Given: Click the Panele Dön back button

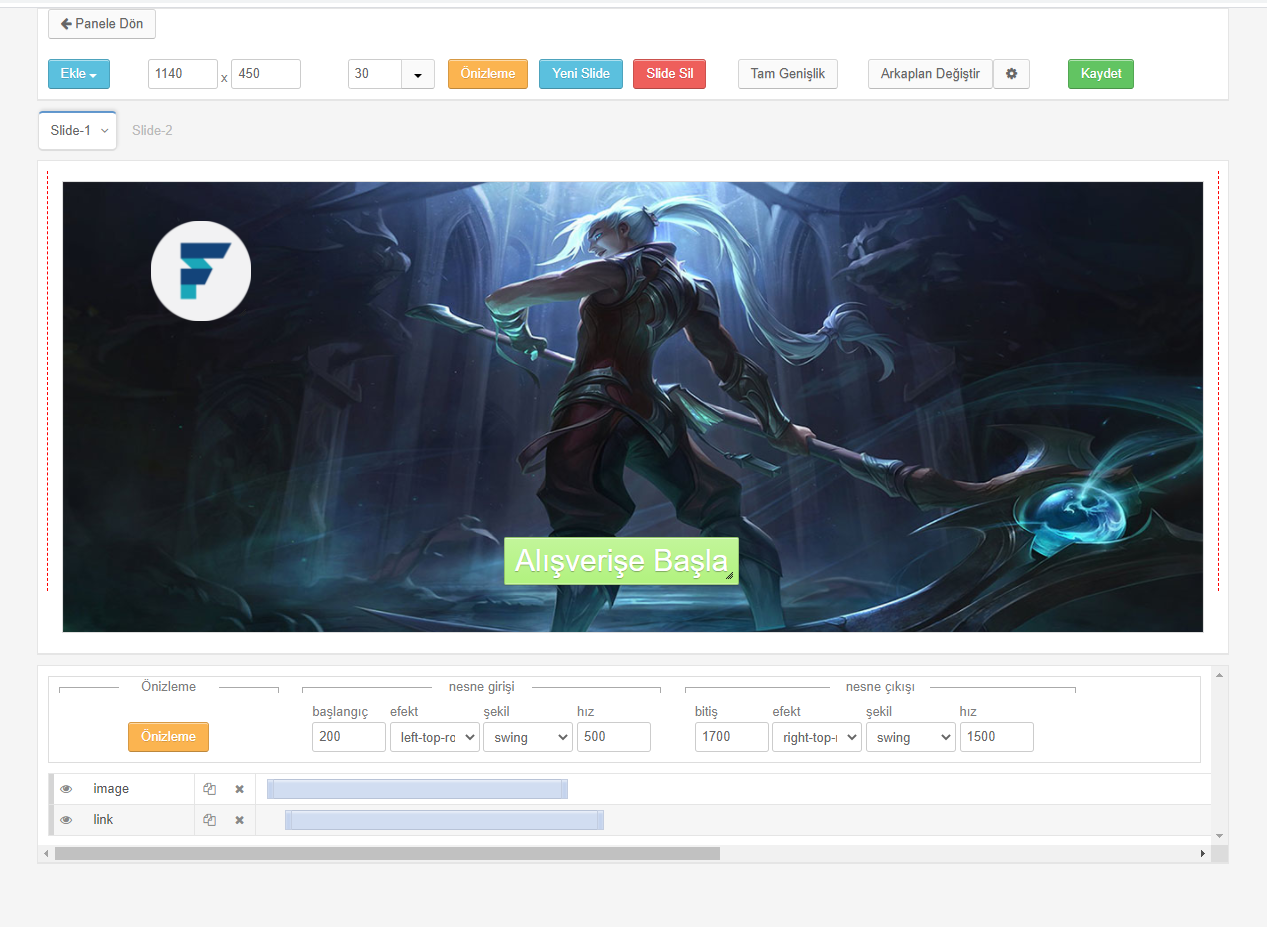Looking at the screenshot, I should pyautogui.click(x=102, y=24).
